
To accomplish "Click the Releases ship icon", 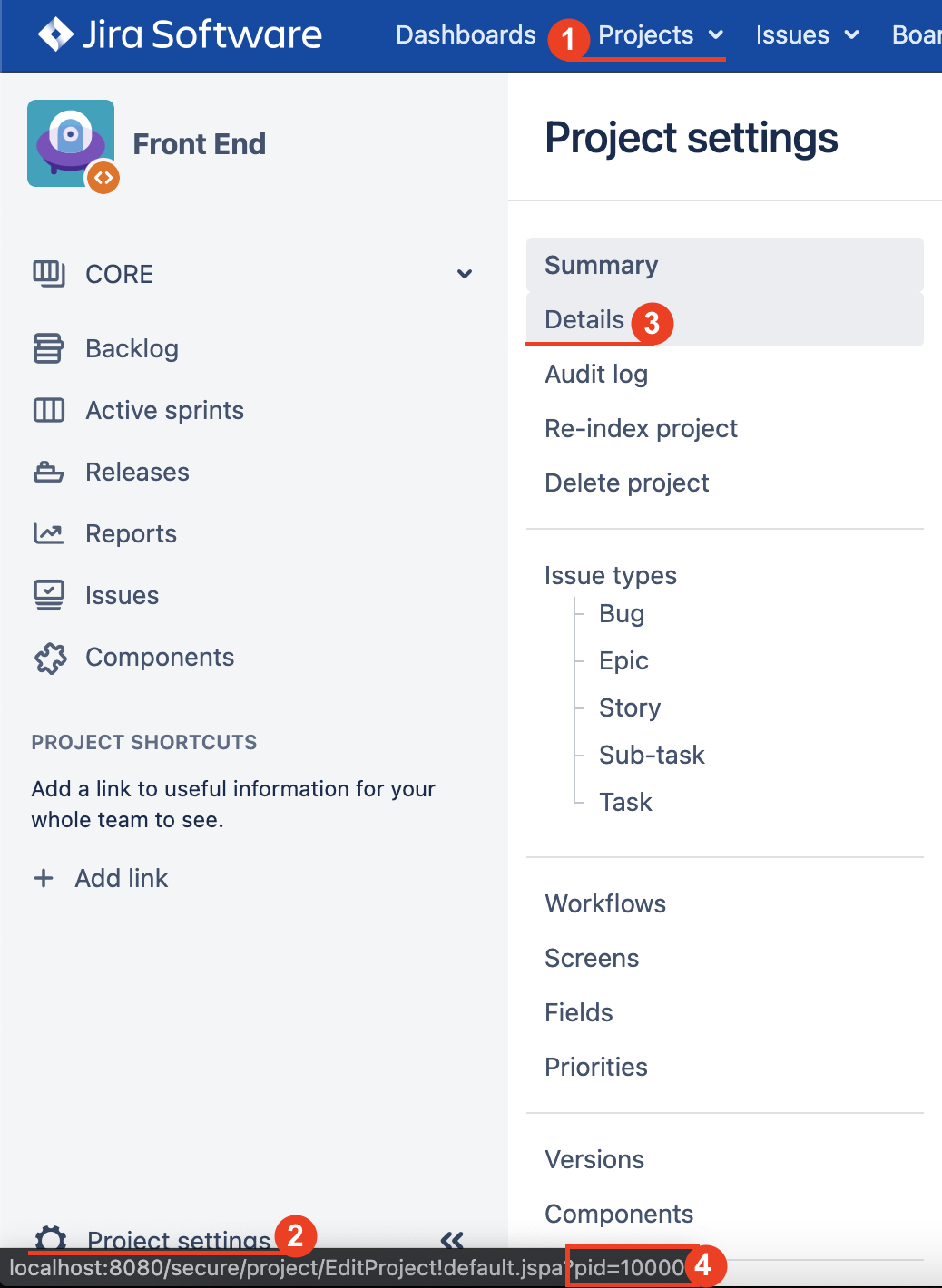I will pyautogui.click(x=49, y=472).
